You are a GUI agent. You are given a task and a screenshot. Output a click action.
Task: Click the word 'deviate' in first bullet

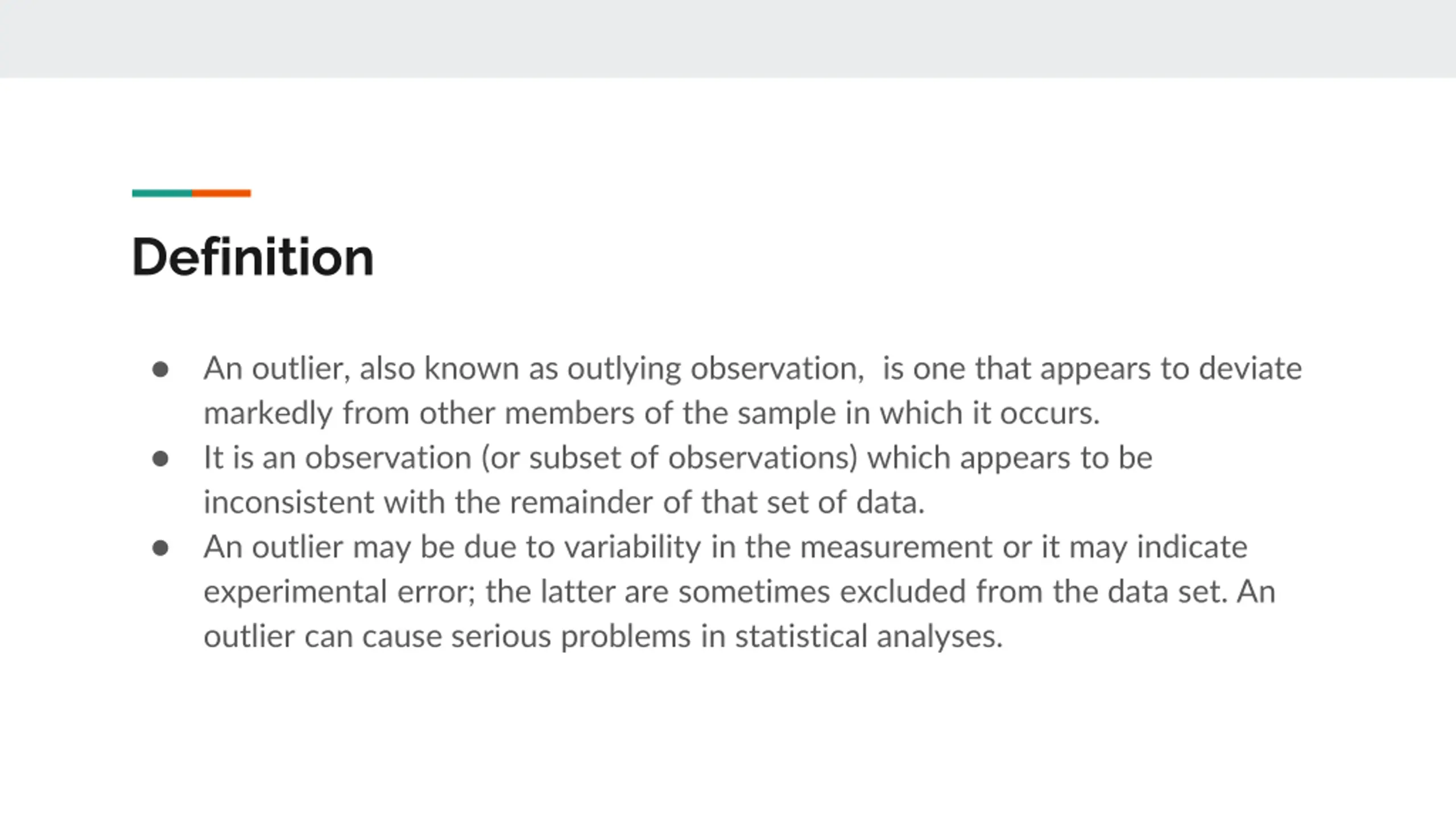(x=1250, y=368)
